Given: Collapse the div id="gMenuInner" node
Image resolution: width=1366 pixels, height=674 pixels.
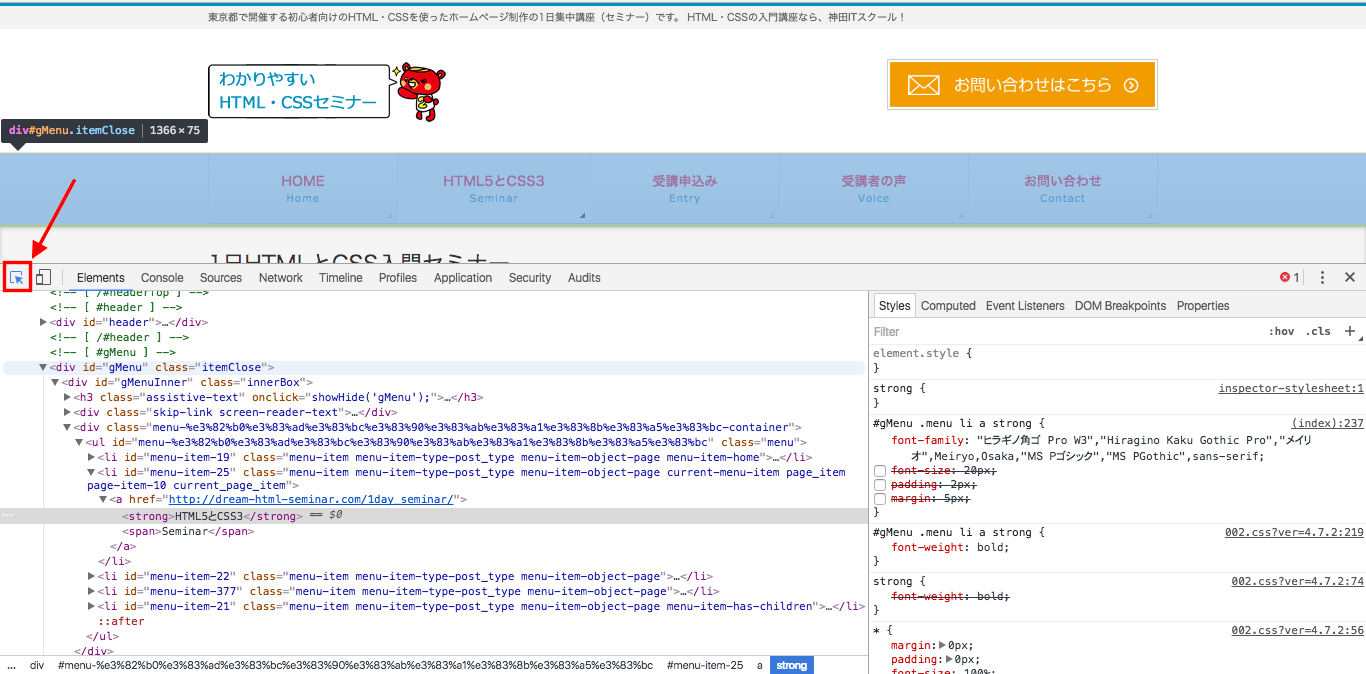Looking at the screenshot, I should pos(55,382).
